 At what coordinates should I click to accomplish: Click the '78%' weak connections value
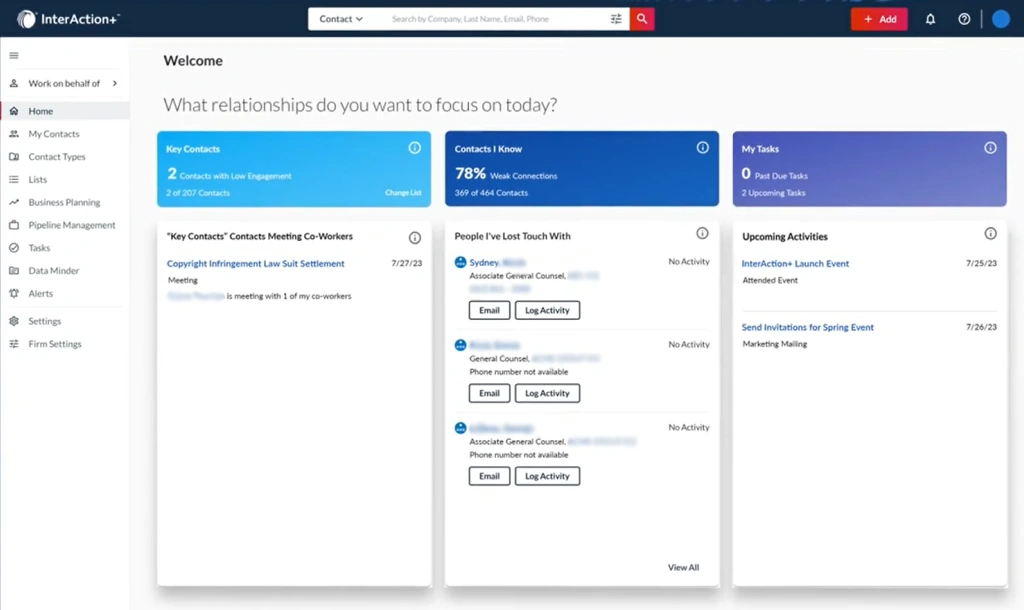click(x=470, y=173)
